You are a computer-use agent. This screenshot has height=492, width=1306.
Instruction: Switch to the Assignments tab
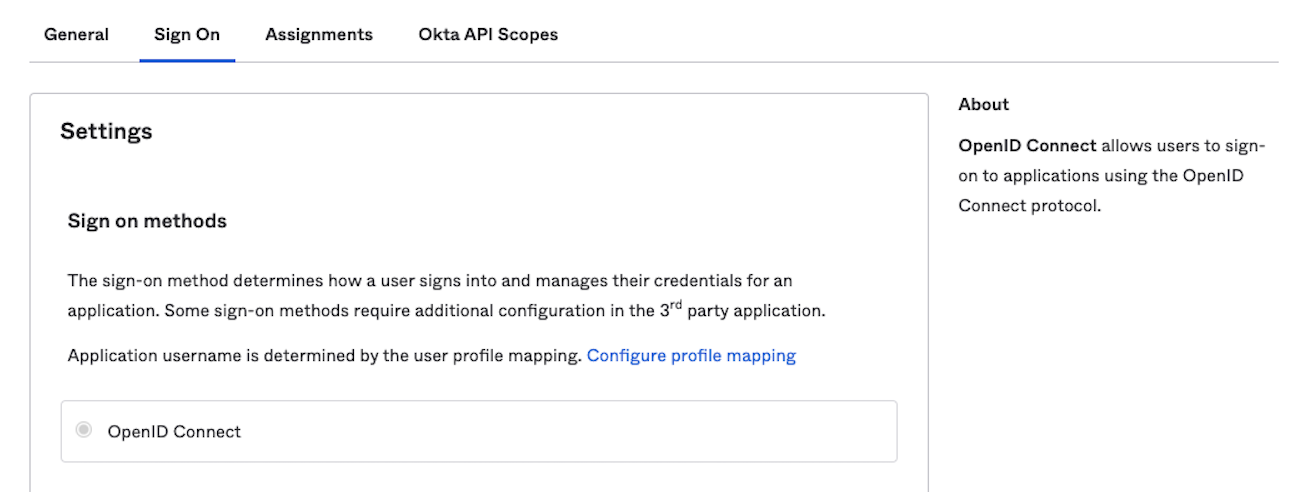[x=319, y=35]
